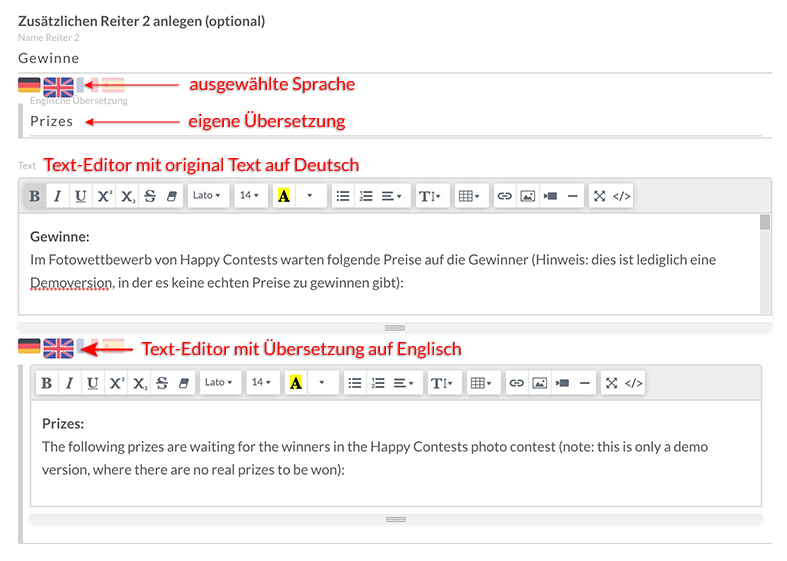
Task: Open table dropdown in English editor
Action: tap(482, 383)
